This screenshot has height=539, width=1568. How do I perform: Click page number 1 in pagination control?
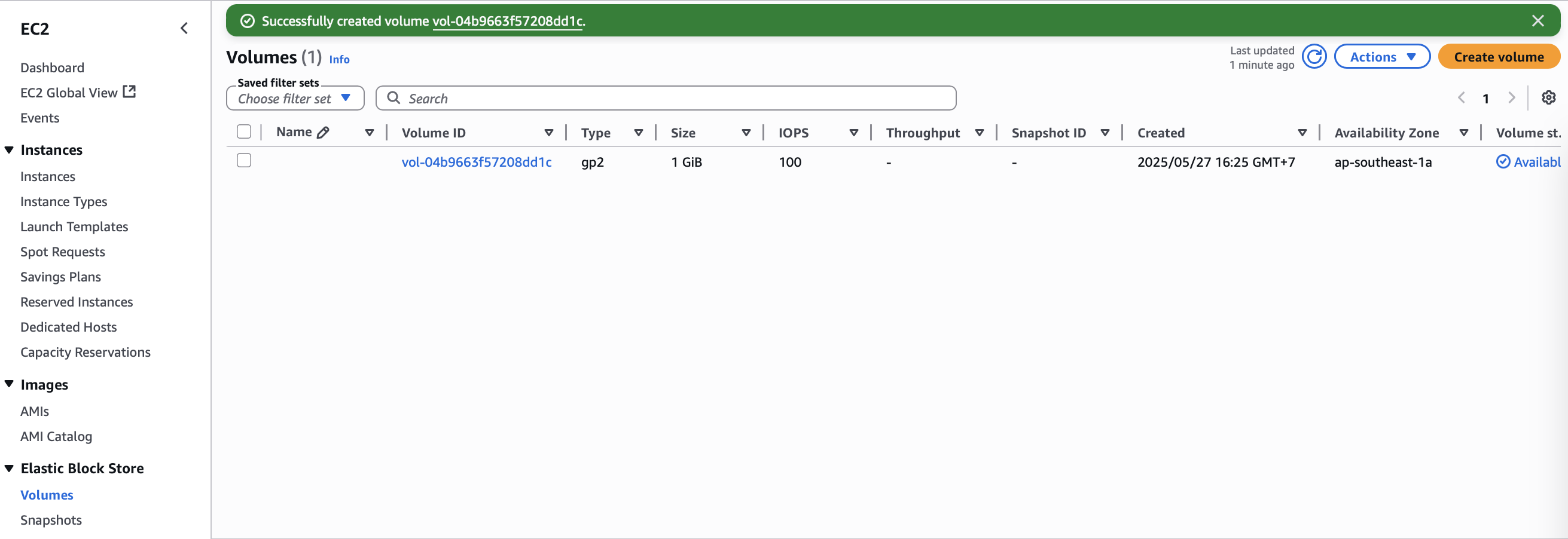click(x=1487, y=98)
